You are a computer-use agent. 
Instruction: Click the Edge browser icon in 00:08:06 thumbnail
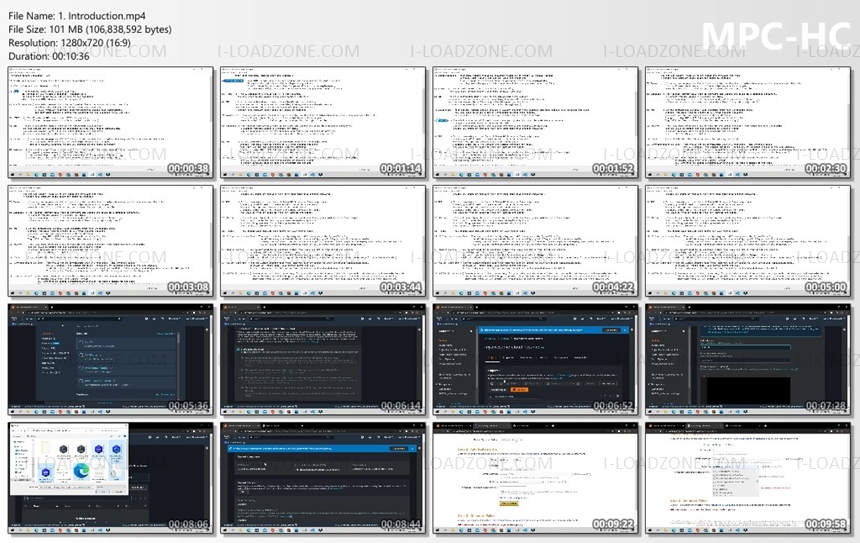81,471
